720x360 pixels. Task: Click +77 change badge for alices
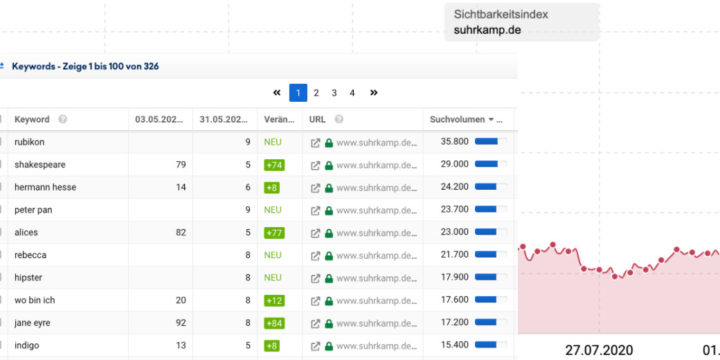[274, 233]
